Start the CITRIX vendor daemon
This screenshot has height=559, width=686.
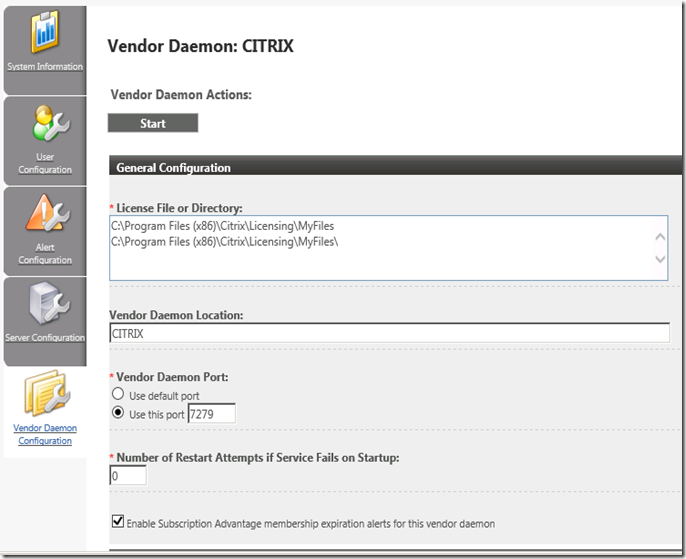pos(153,123)
